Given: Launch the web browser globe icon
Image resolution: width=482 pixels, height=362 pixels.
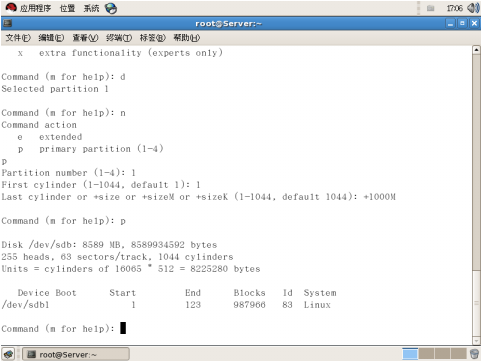Looking at the screenshot, I should (x=111, y=8).
